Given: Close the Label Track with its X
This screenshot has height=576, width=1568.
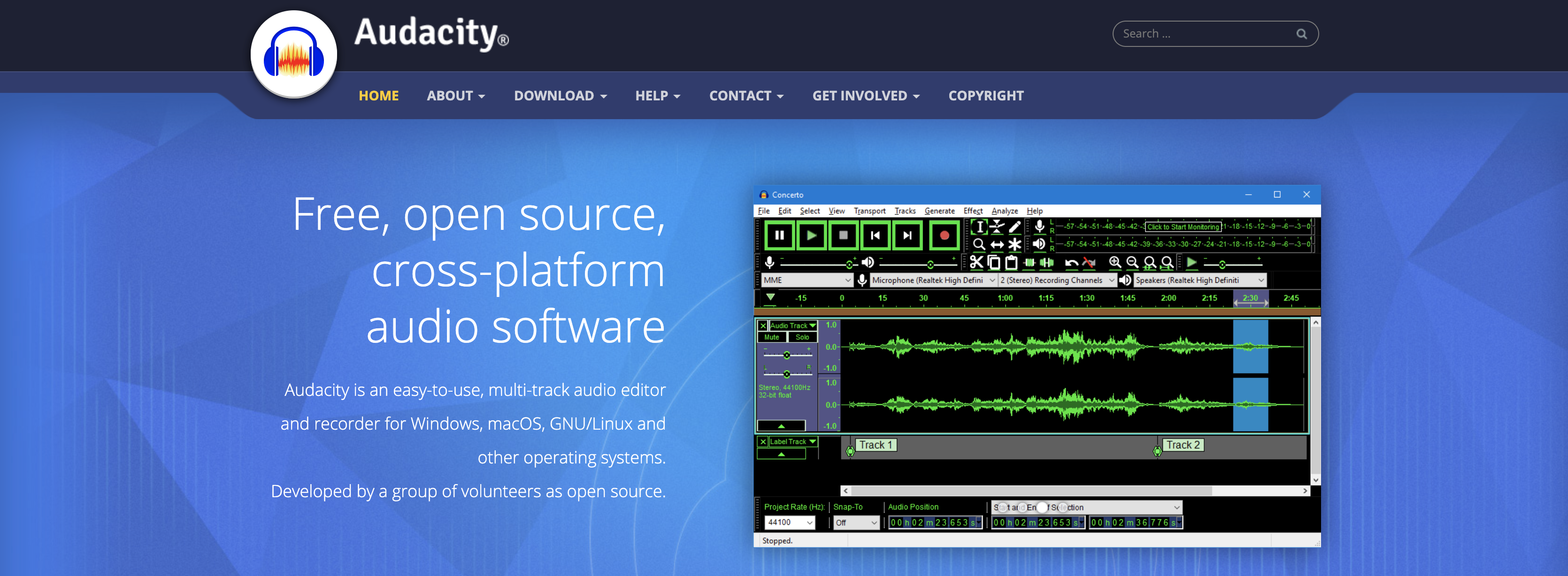Looking at the screenshot, I should 763,441.
